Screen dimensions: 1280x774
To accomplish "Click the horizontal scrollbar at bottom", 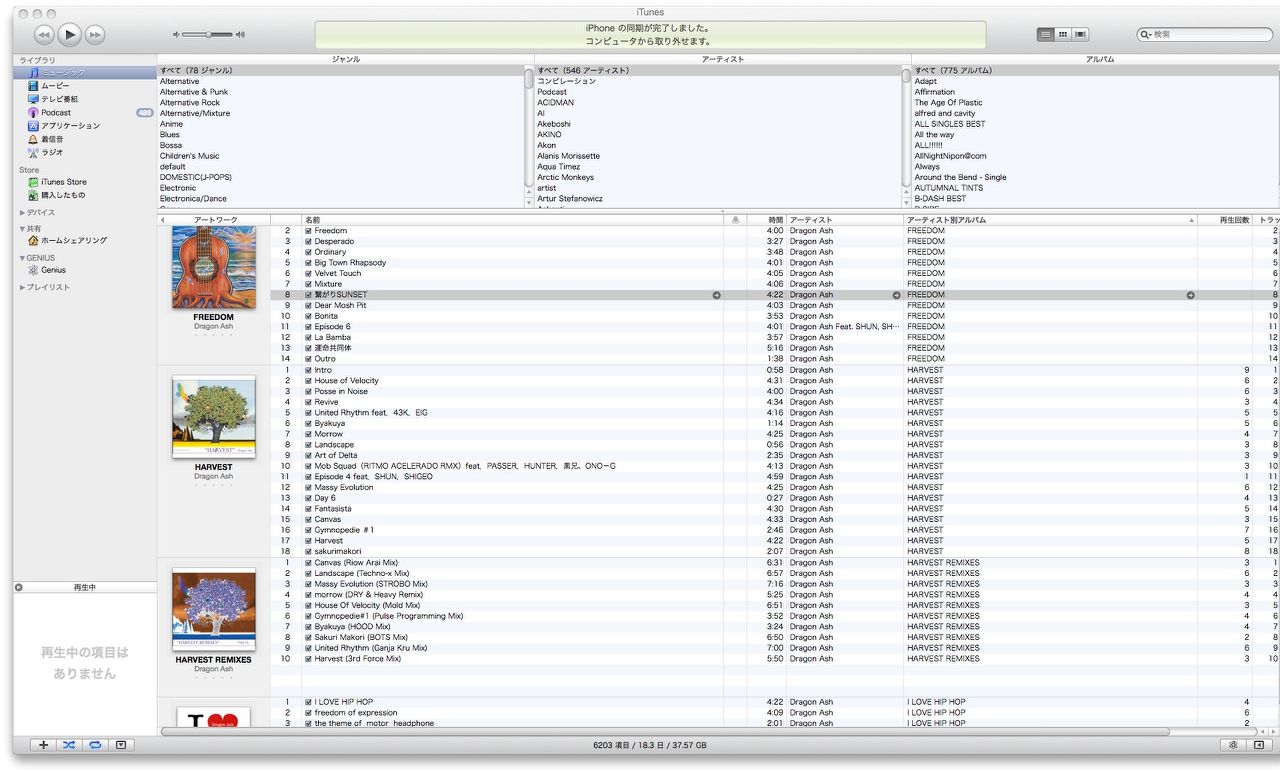I will tap(665, 732).
